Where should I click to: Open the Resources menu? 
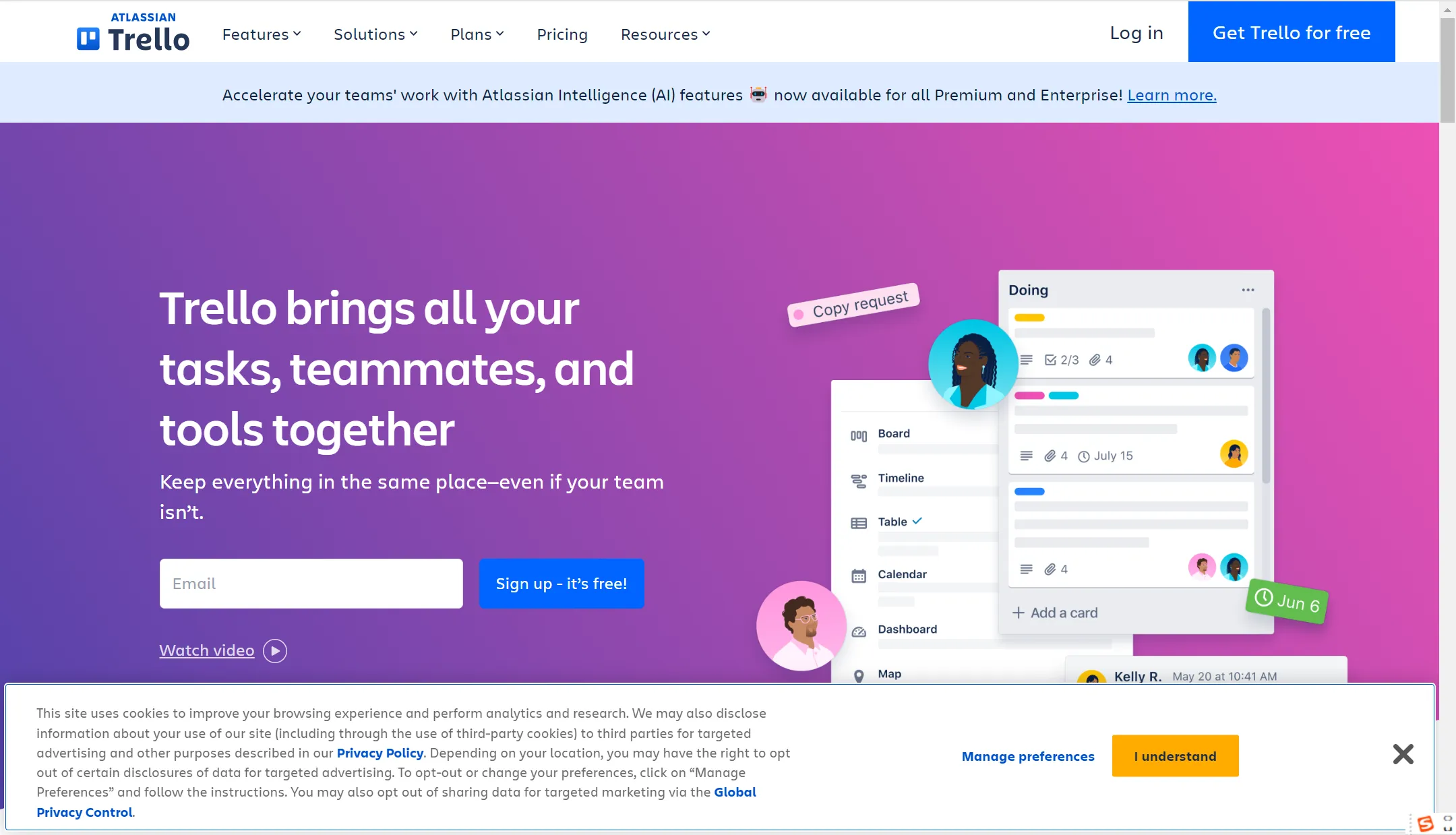[664, 33]
